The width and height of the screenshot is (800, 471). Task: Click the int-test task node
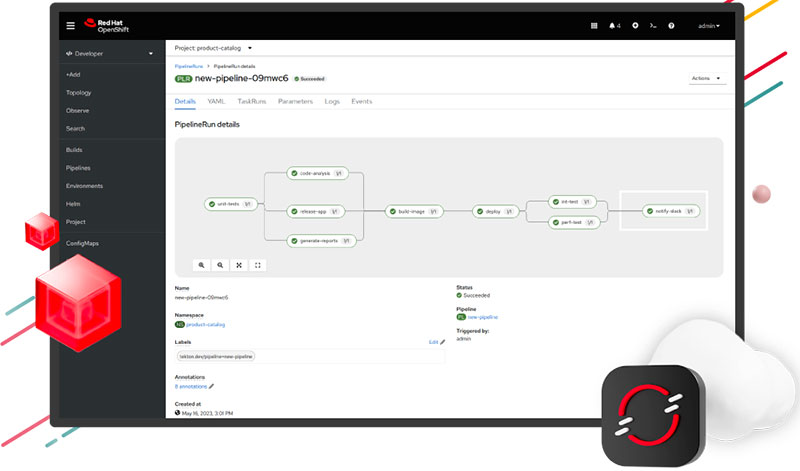point(572,202)
